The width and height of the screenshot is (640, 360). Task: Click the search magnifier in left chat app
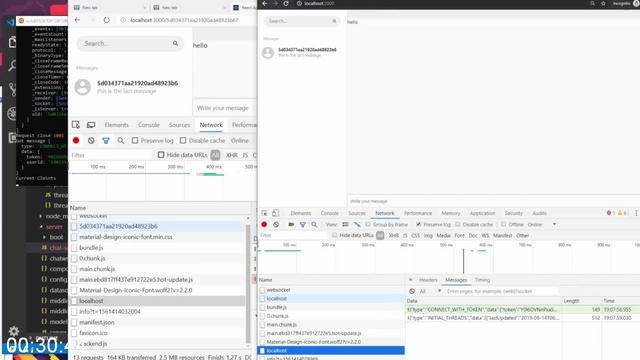tap(175, 43)
